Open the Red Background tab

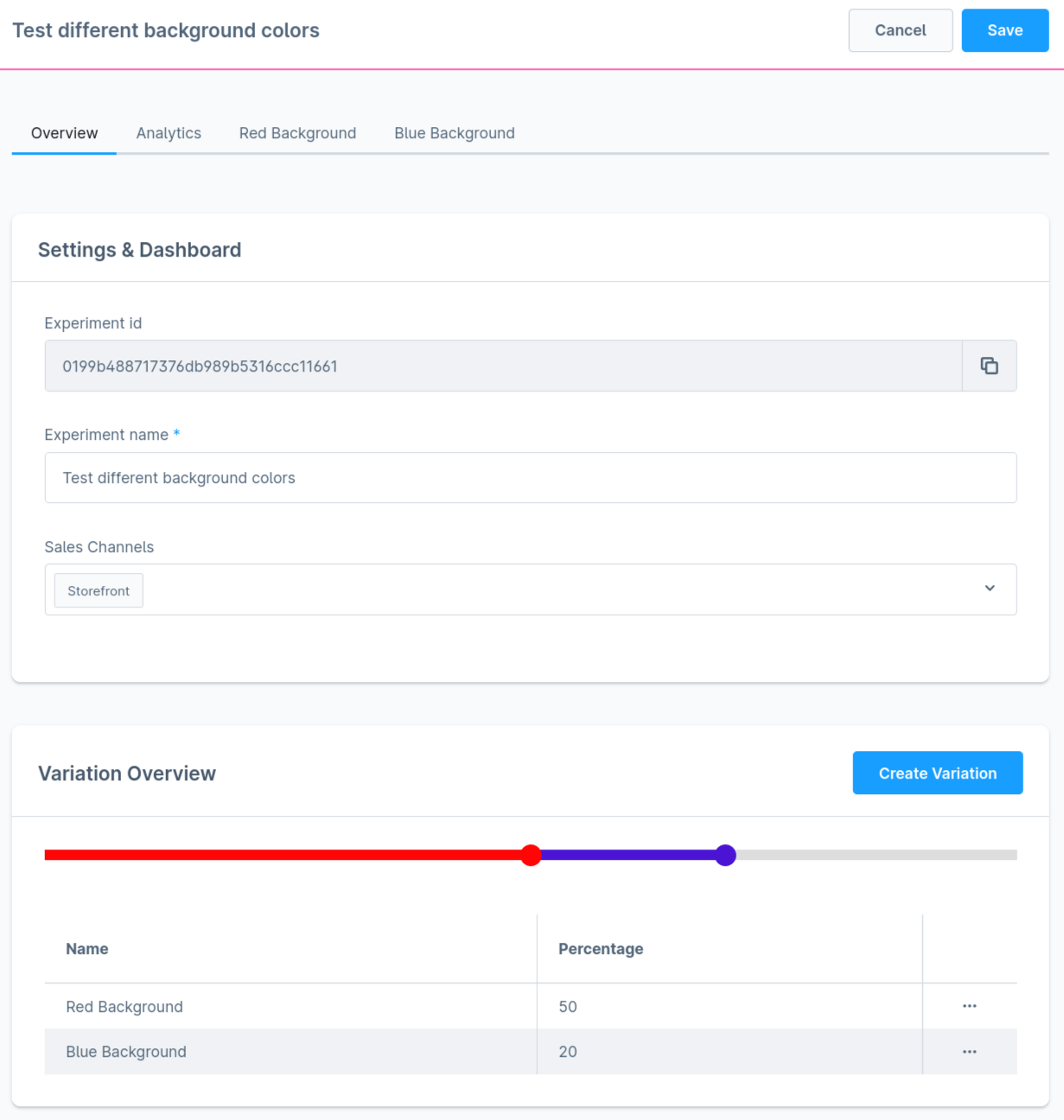(297, 133)
